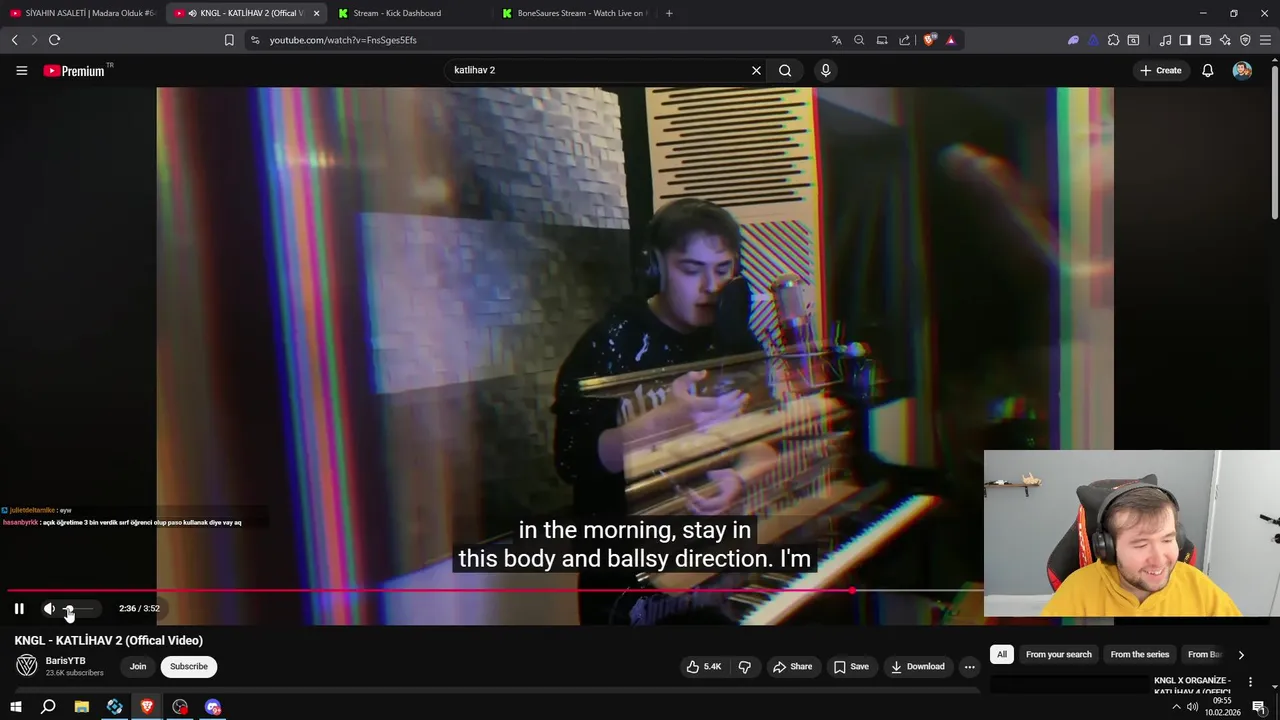Screen dimensions: 1280x720
Task: Switch to the SİYAHIN ASALETİ tab
Action: tap(82, 13)
